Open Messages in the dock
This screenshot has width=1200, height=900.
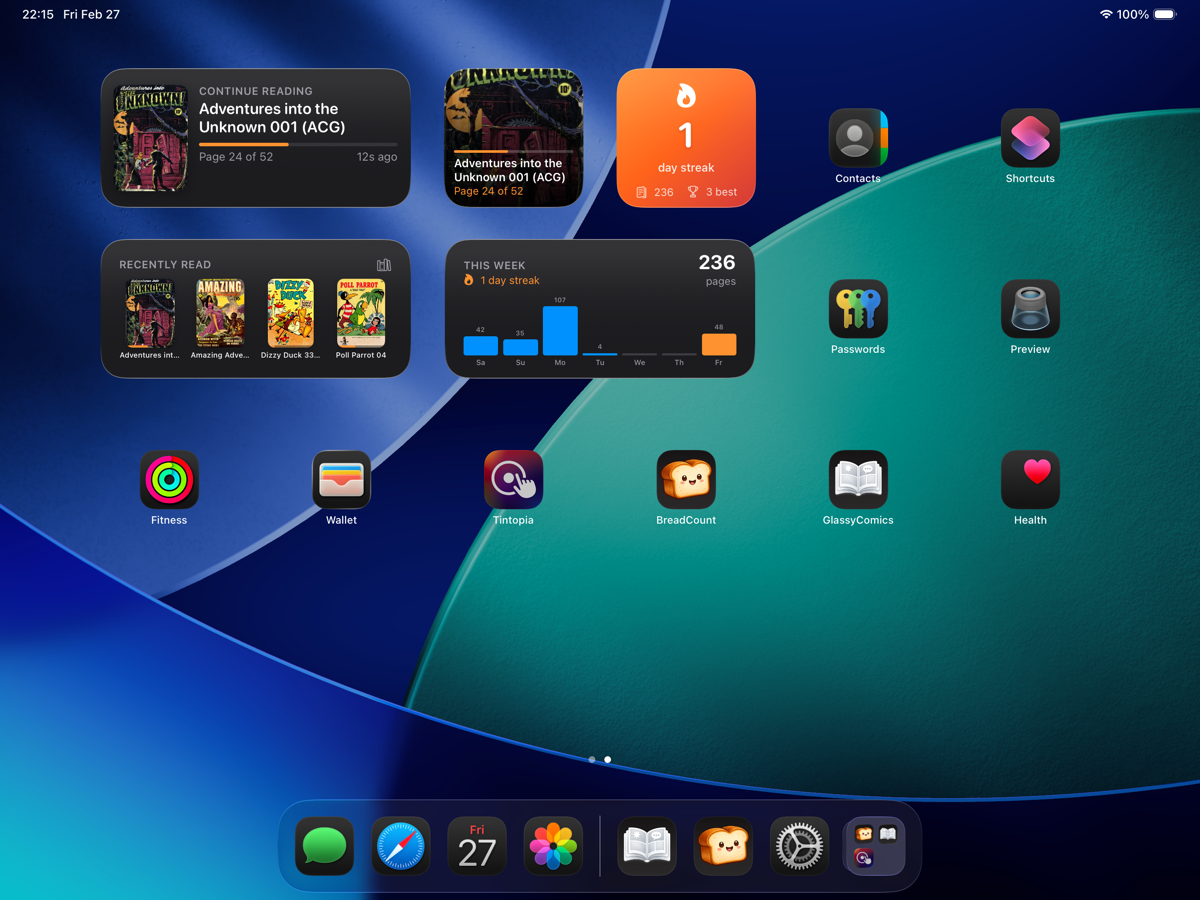click(x=325, y=846)
